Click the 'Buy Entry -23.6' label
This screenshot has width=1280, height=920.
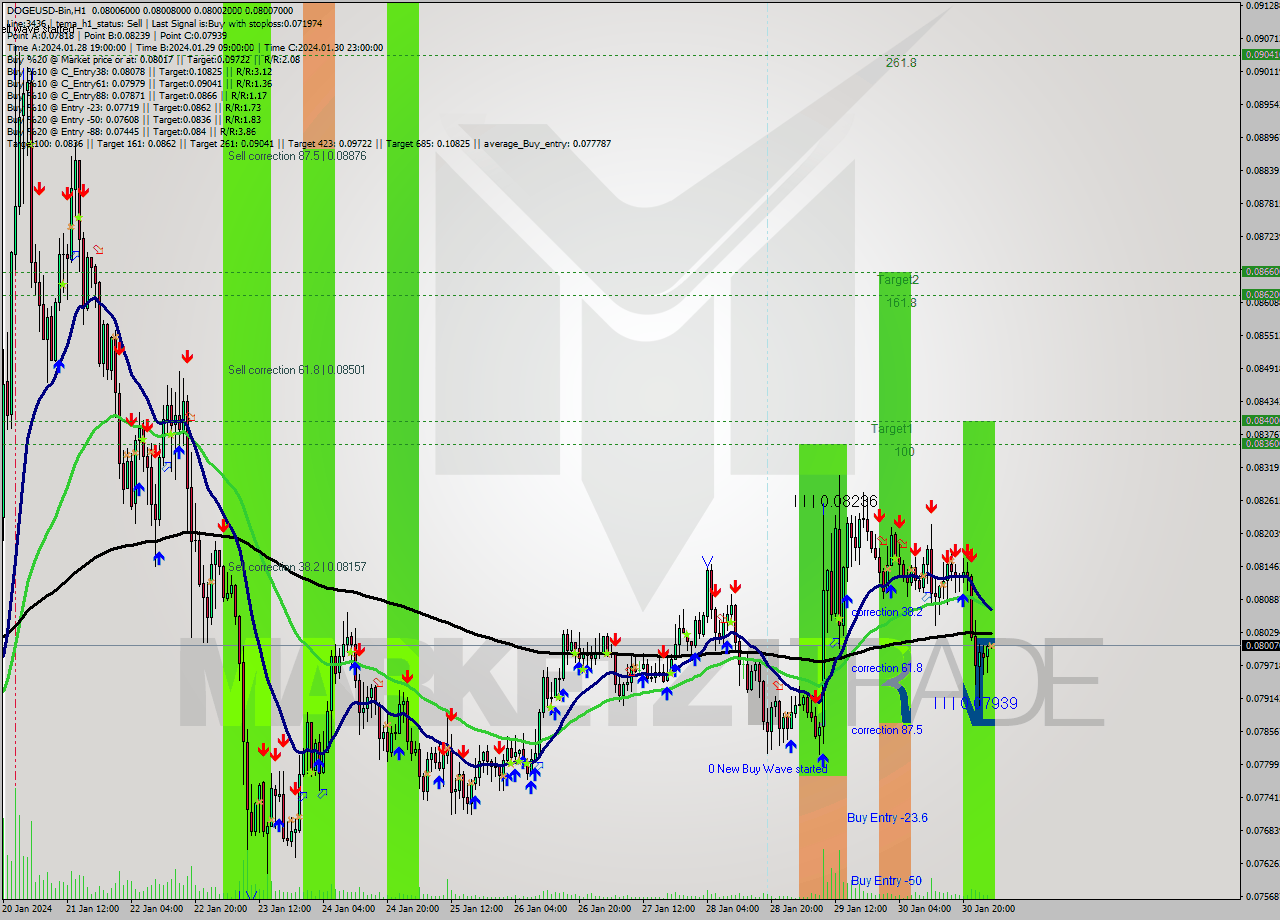[887, 818]
